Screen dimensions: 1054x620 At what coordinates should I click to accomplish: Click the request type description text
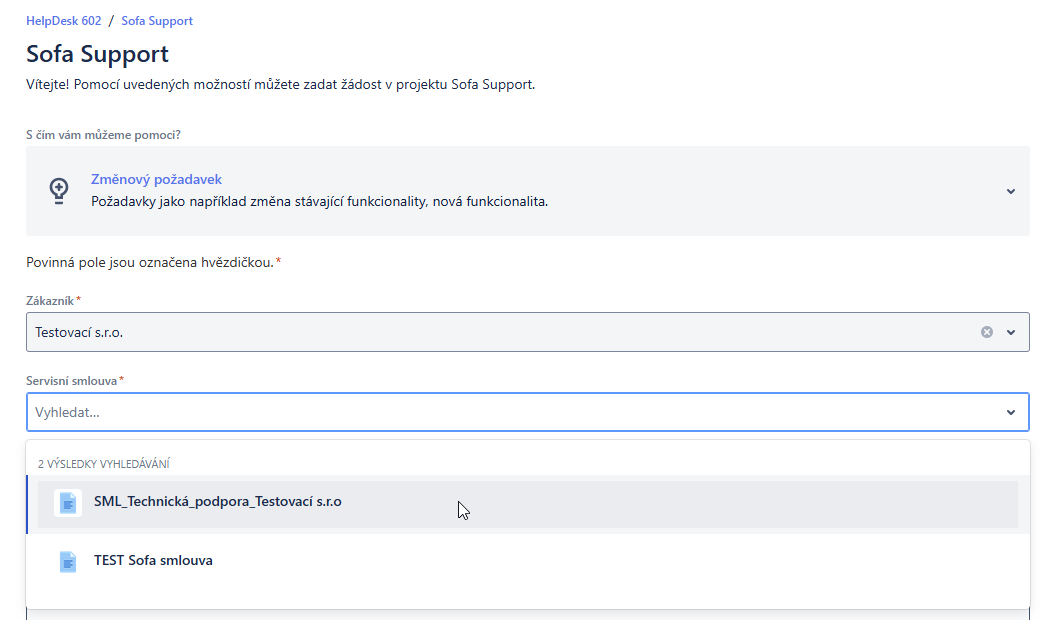319,201
